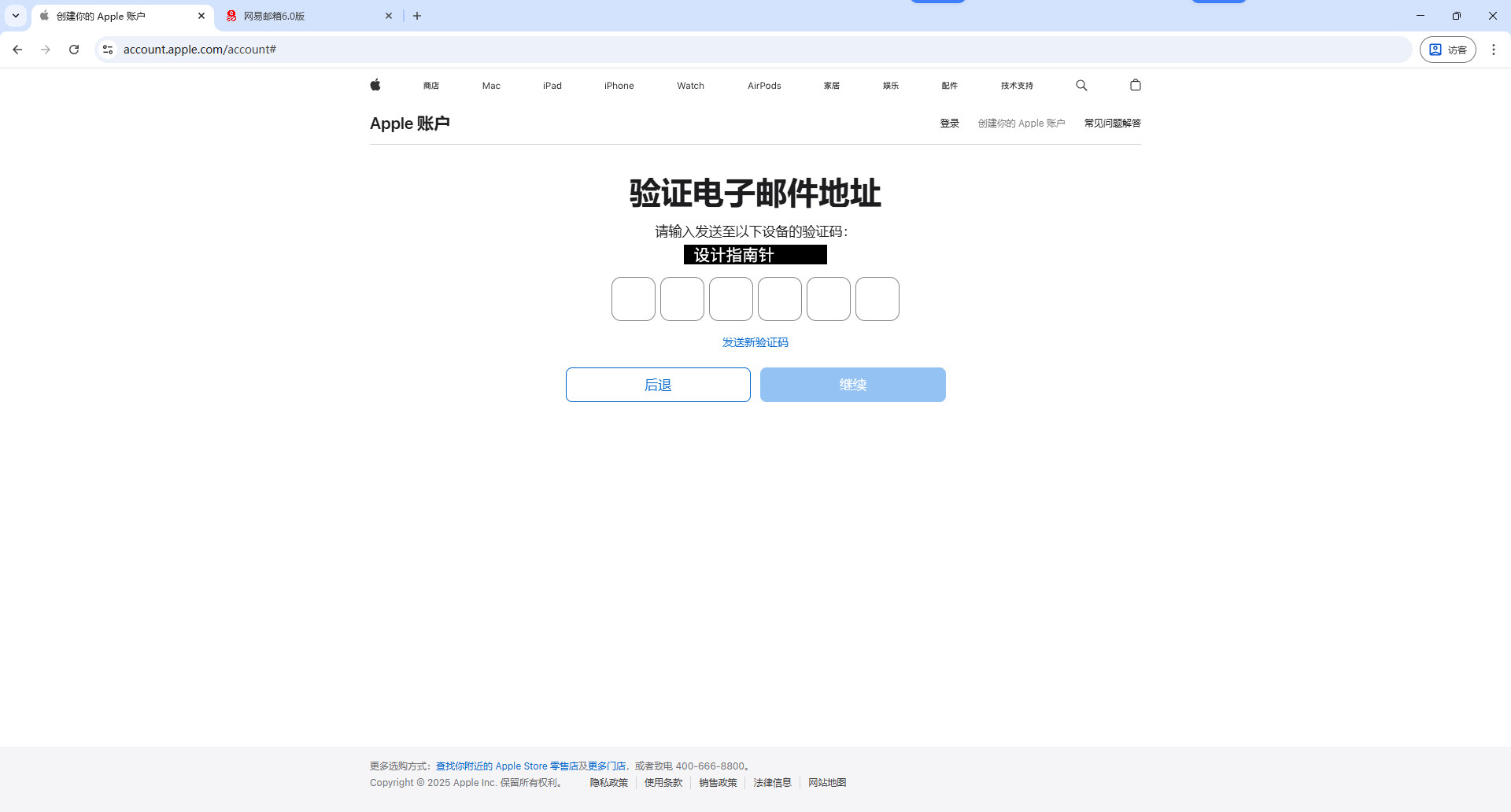Open the Watch menu item
This screenshot has height=812, width=1511.
click(691, 86)
